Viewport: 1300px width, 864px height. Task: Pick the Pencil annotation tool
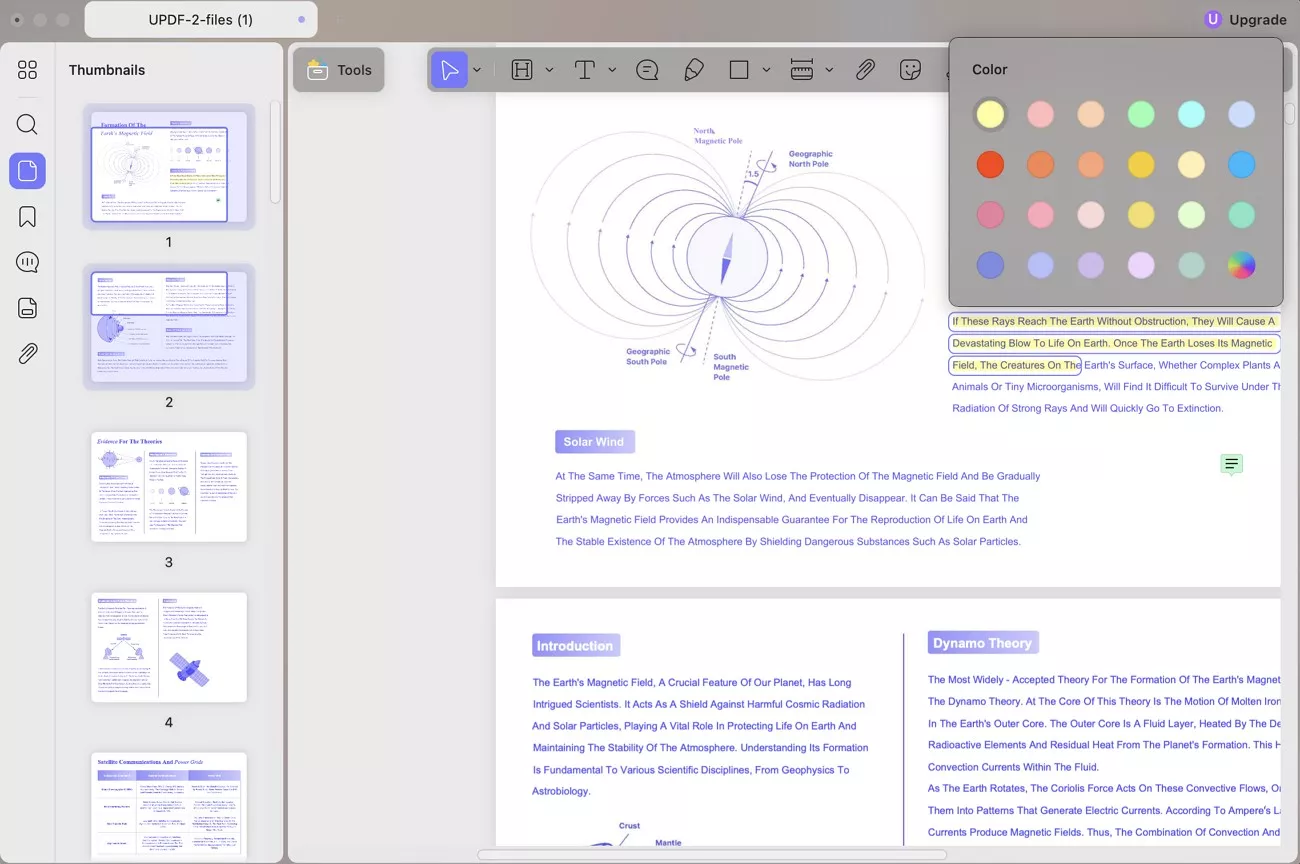coord(694,69)
